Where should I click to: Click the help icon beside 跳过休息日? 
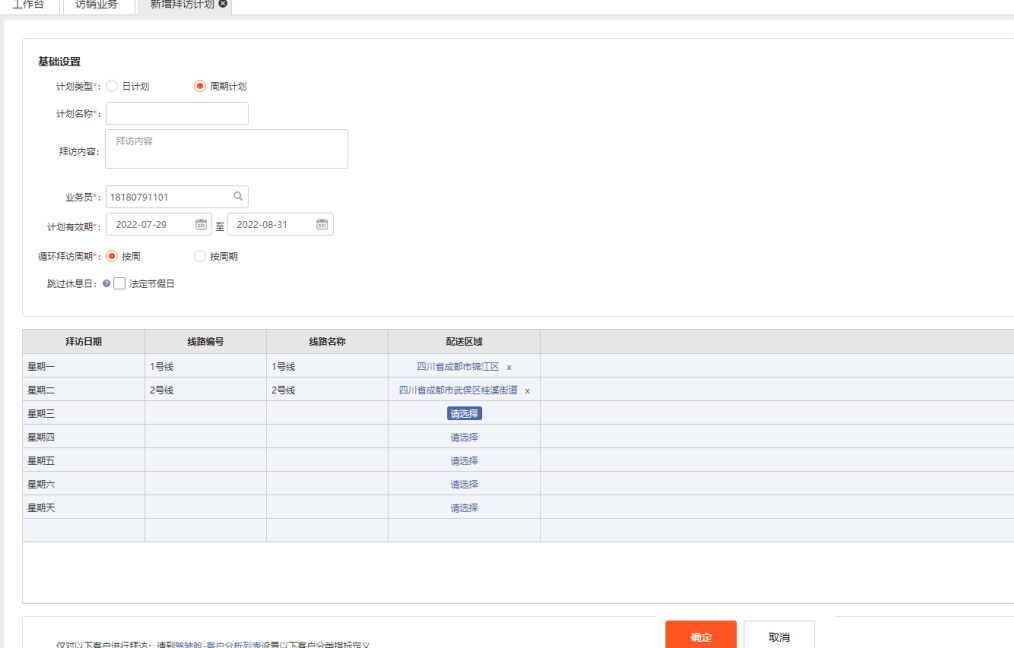(x=106, y=283)
